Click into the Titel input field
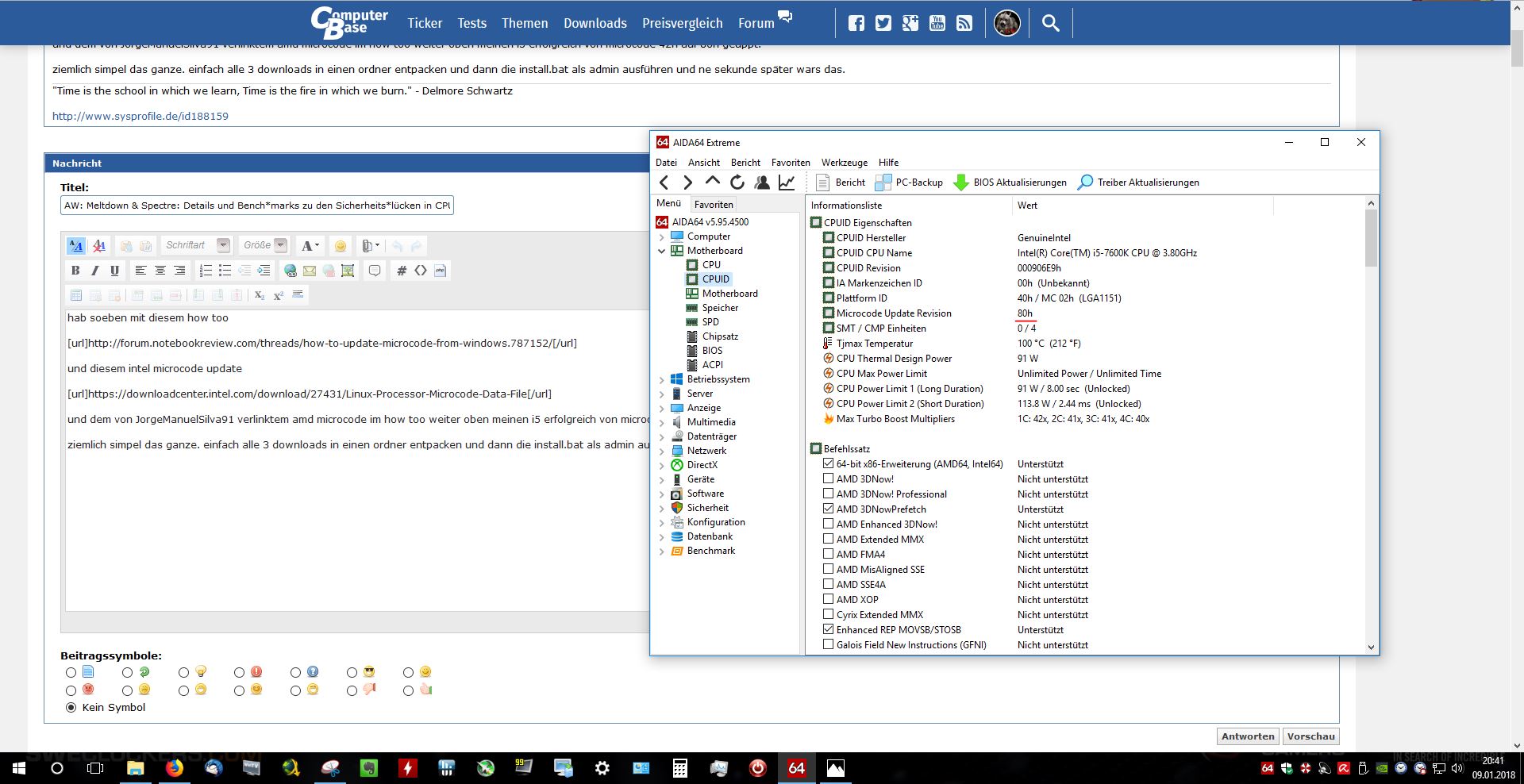This screenshot has height=784, width=1524. [257, 206]
